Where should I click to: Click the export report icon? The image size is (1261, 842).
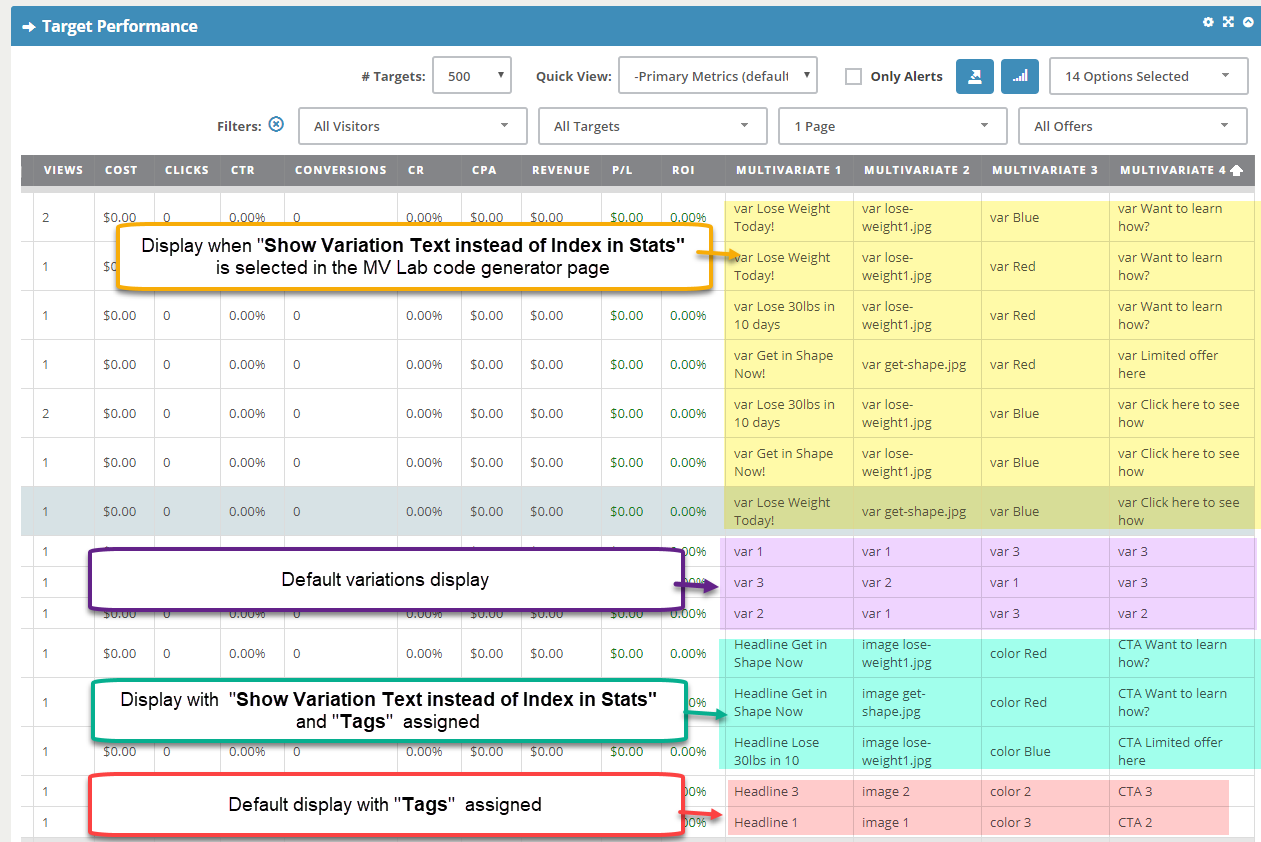[x=974, y=76]
